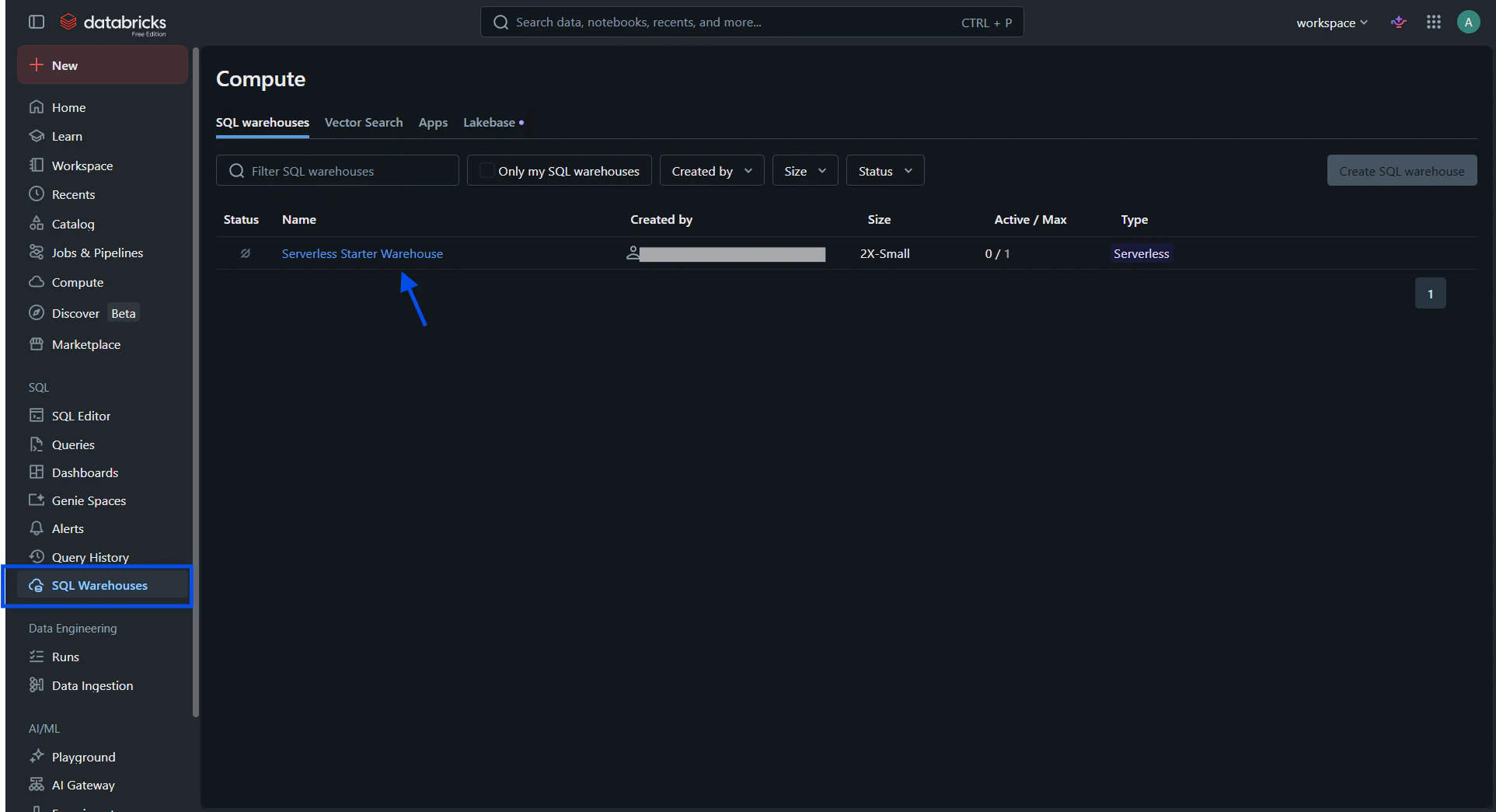Click the 2X-Small size cell
Viewport: 1496px width, 812px height.
coord(884,253)
